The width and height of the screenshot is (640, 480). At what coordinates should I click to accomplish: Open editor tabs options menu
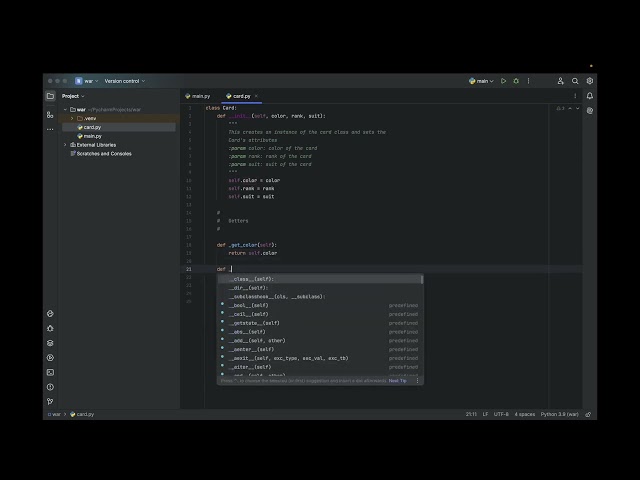coord(575,96)
